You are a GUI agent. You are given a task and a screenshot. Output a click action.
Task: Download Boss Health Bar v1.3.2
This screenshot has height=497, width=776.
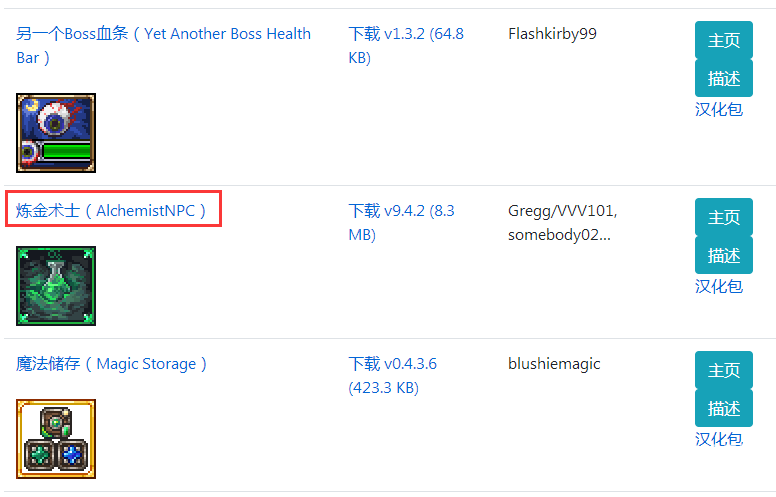(406, 46)
